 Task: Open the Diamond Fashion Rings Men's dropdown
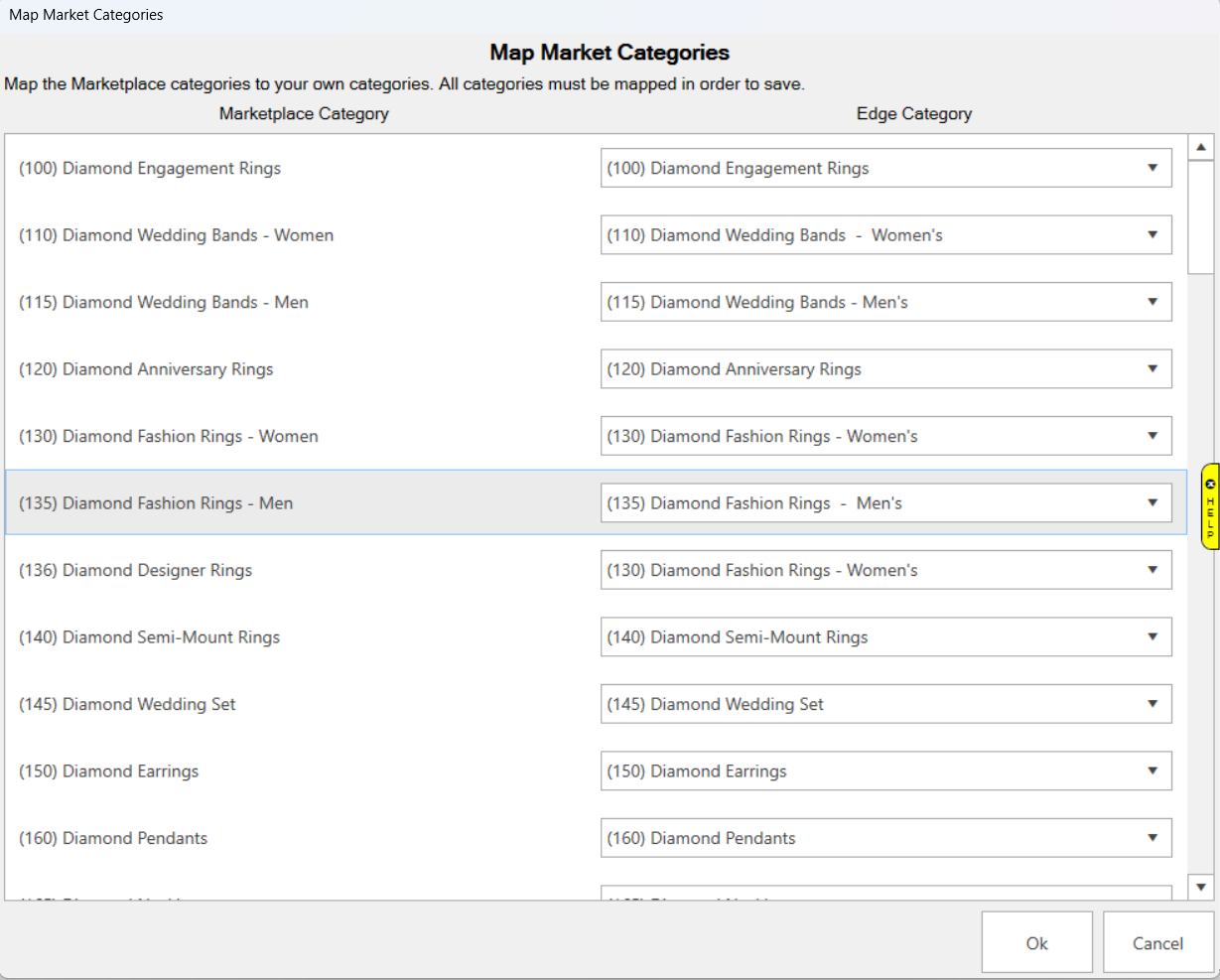(x=1153, y=502)
